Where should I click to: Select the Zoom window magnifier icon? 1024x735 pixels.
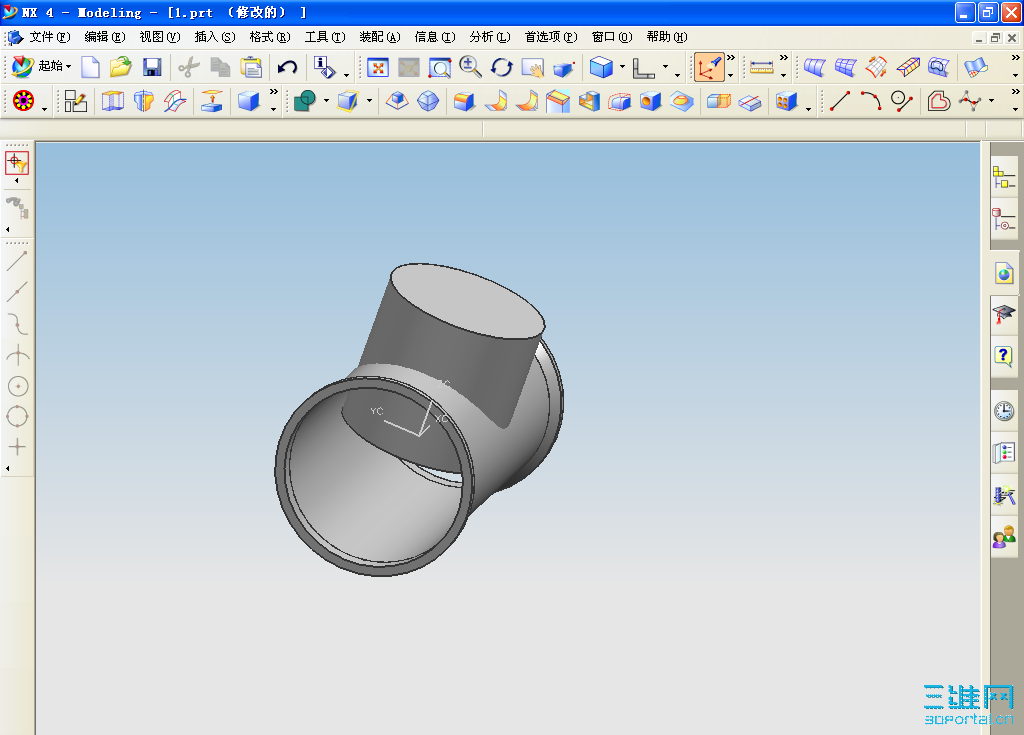coord(440,67)
